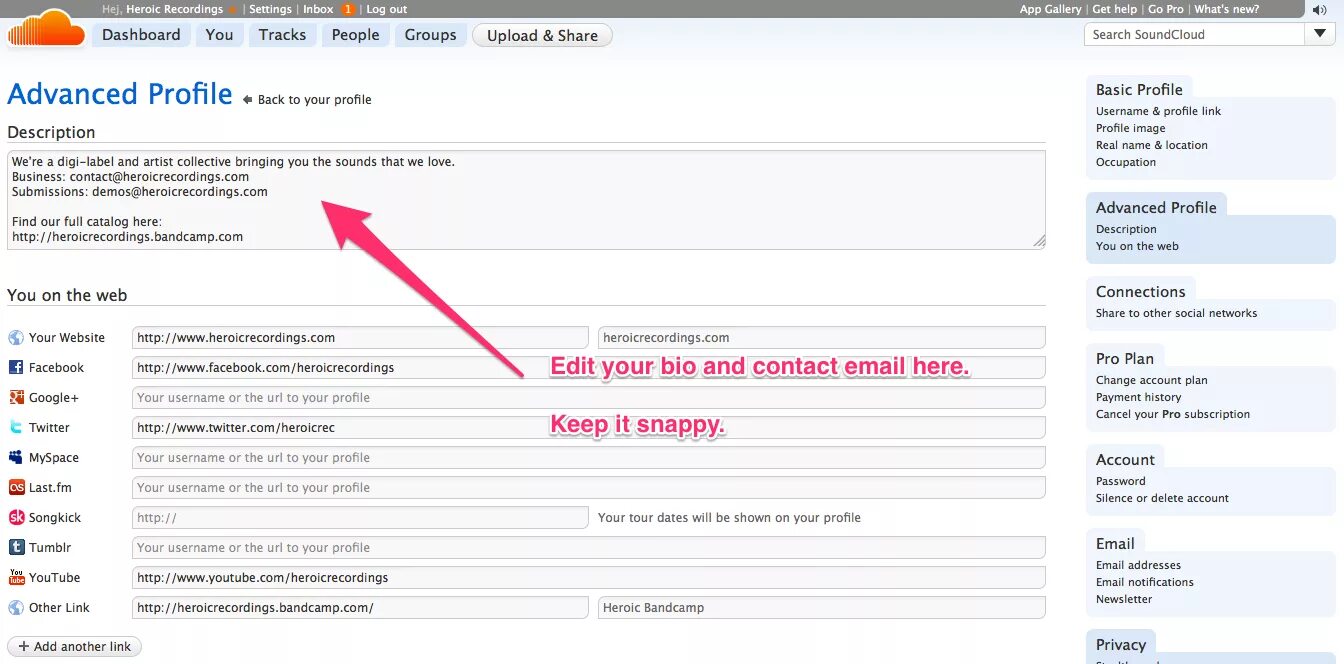Viewport: 1344px width, 664px height.
Task: Click the empty Google+ profile field
Action: coord(589,398)
